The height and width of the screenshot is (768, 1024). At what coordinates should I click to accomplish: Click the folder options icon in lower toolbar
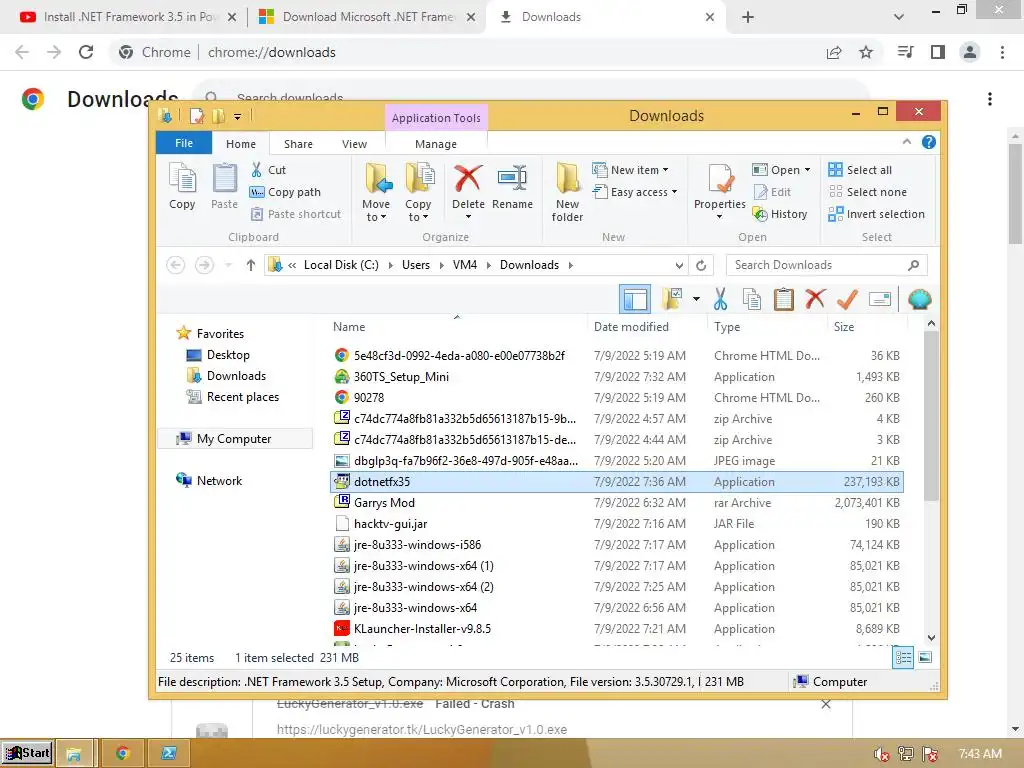672,300
